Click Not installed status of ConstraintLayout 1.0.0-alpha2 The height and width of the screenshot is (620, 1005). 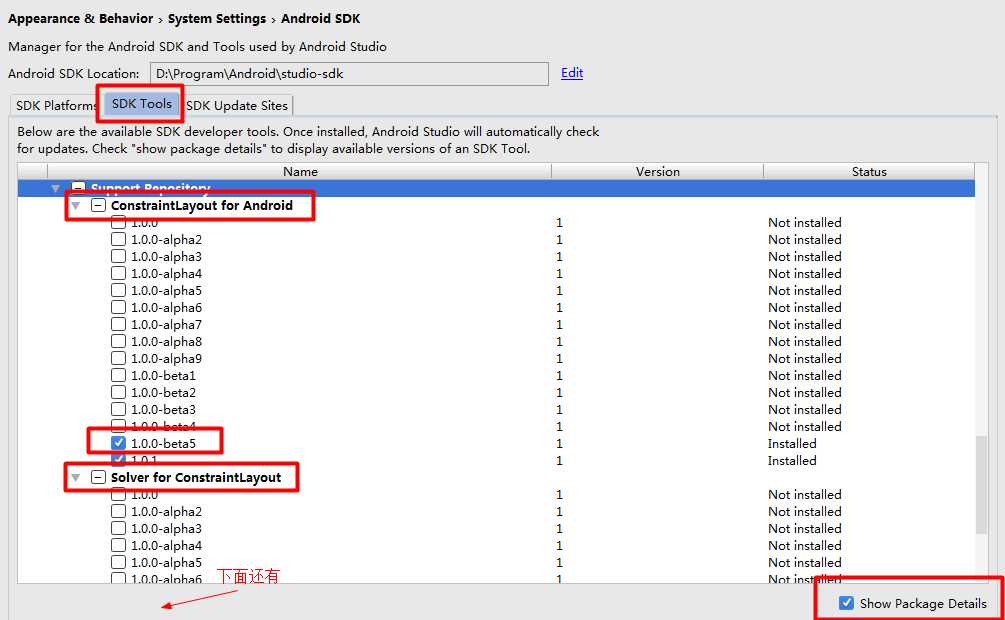click(x=805, y=240)
